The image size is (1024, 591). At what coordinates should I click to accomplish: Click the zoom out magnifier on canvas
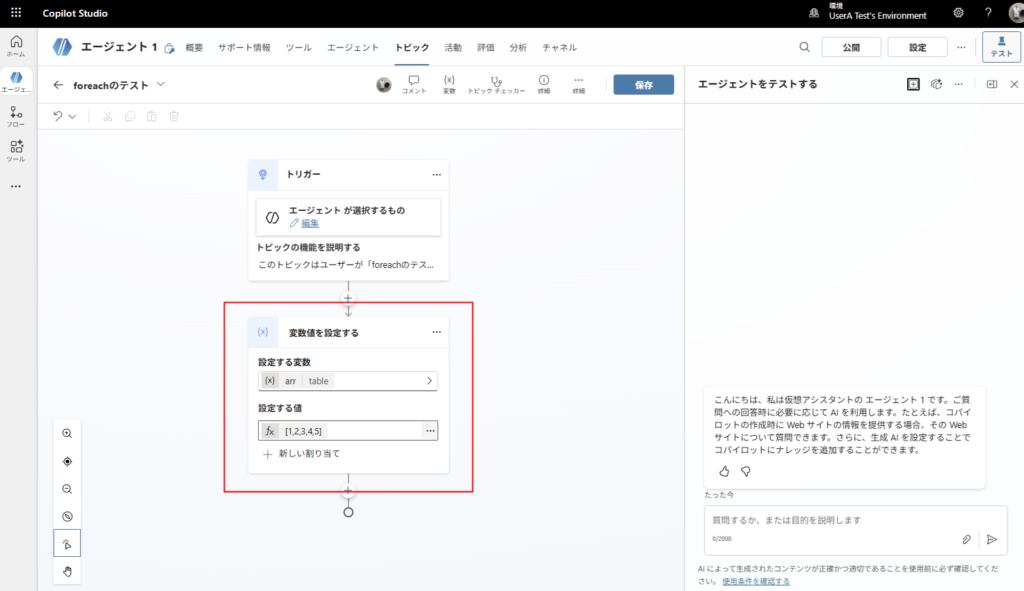(67, 489)
